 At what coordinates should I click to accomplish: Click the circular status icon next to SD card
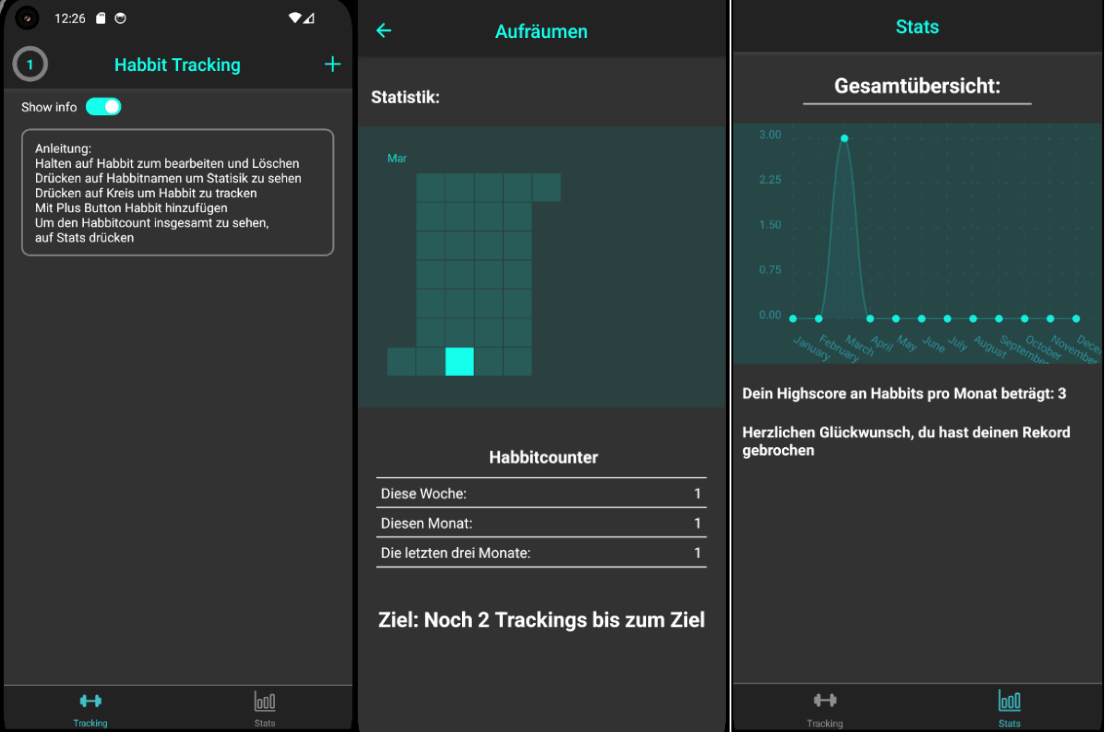pos(121,18)
